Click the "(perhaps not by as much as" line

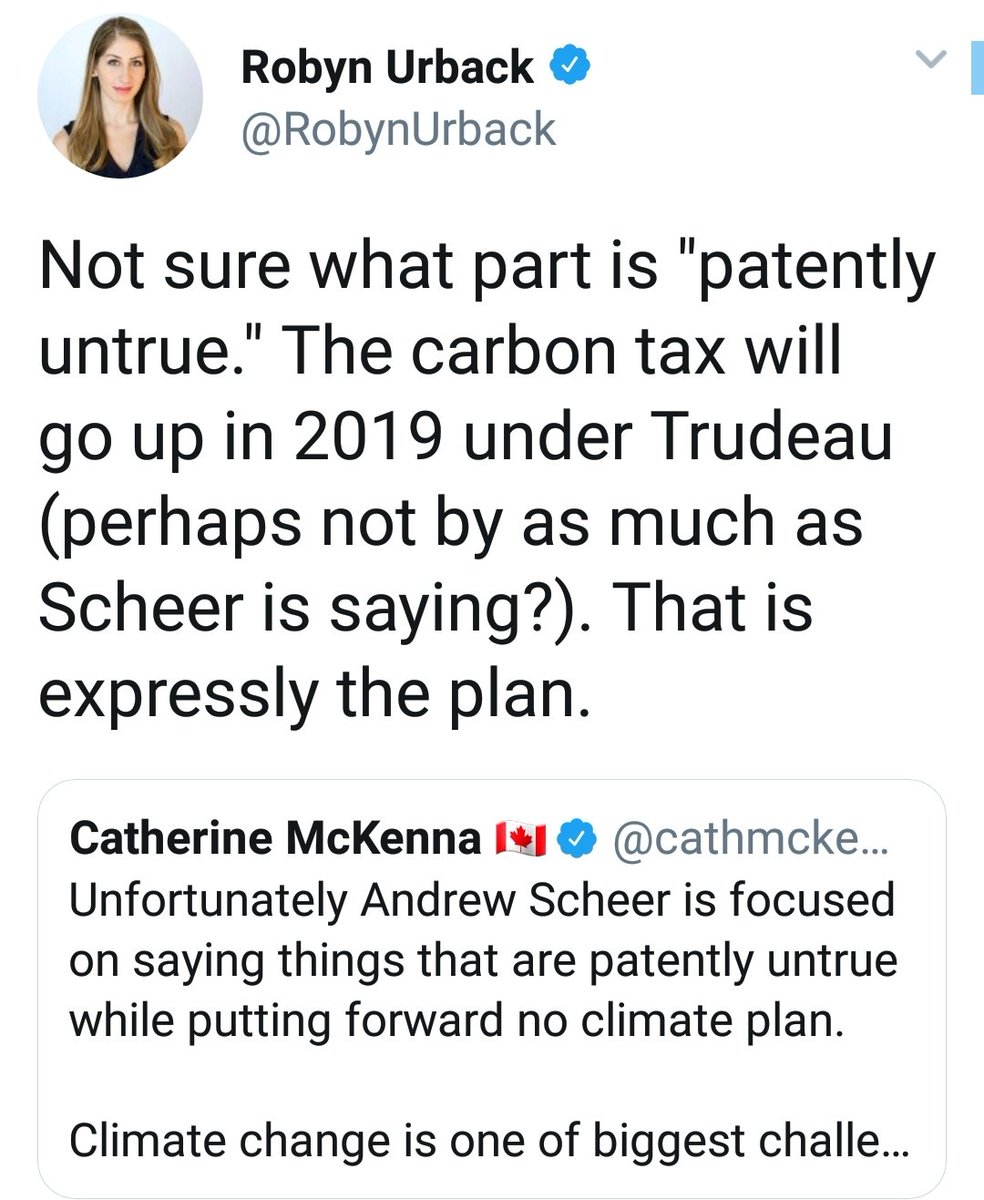pos(450,523)
